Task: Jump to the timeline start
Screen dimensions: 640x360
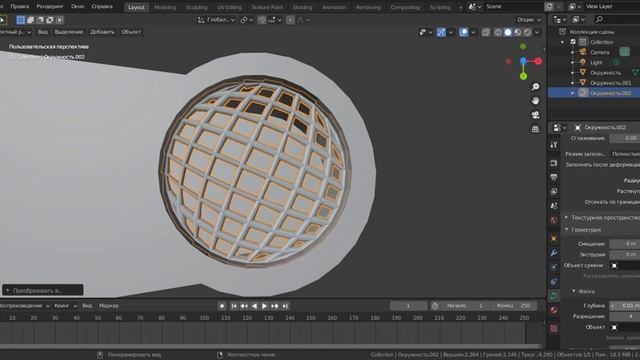Action: 234,306
